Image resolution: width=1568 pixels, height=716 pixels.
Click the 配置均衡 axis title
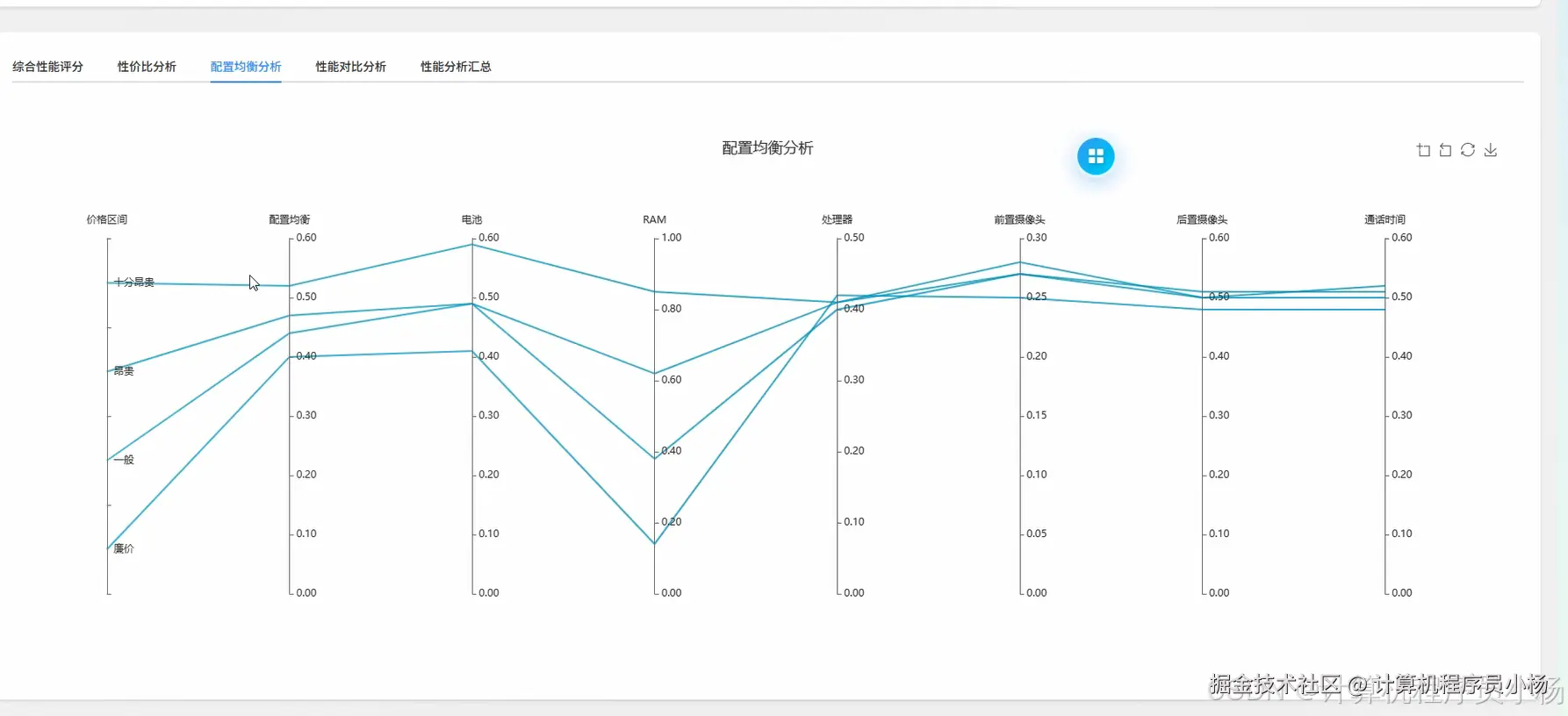[x=290, y=219]
